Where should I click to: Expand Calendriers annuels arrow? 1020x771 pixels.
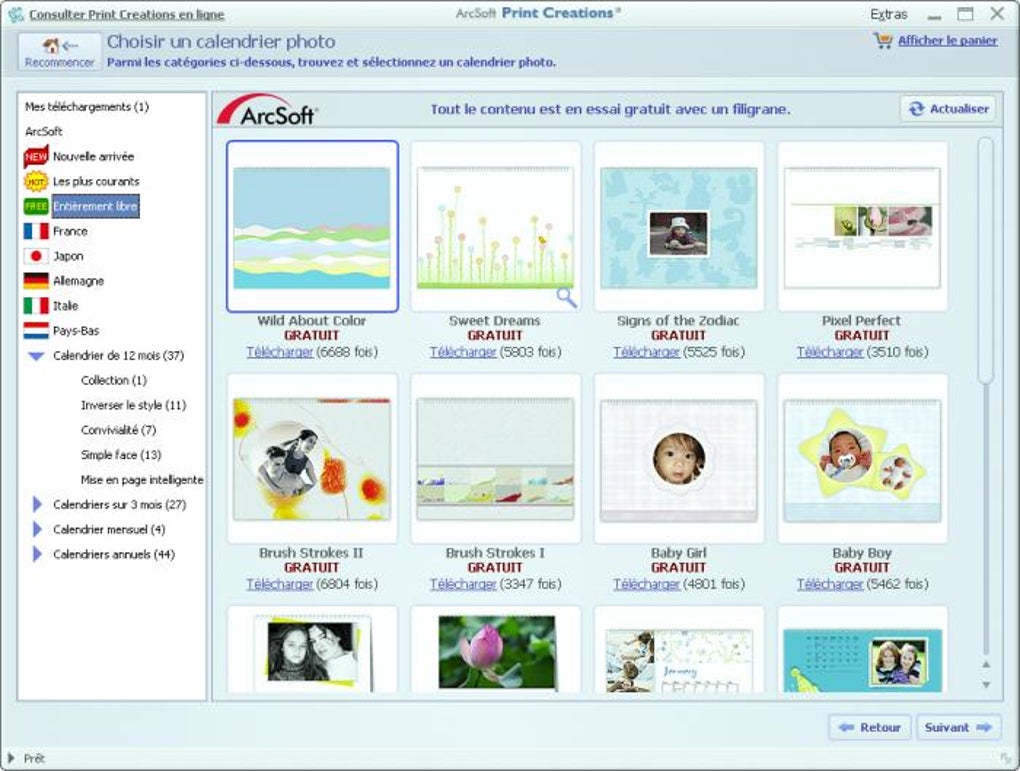pyautogui.click(x=37, y=554)
